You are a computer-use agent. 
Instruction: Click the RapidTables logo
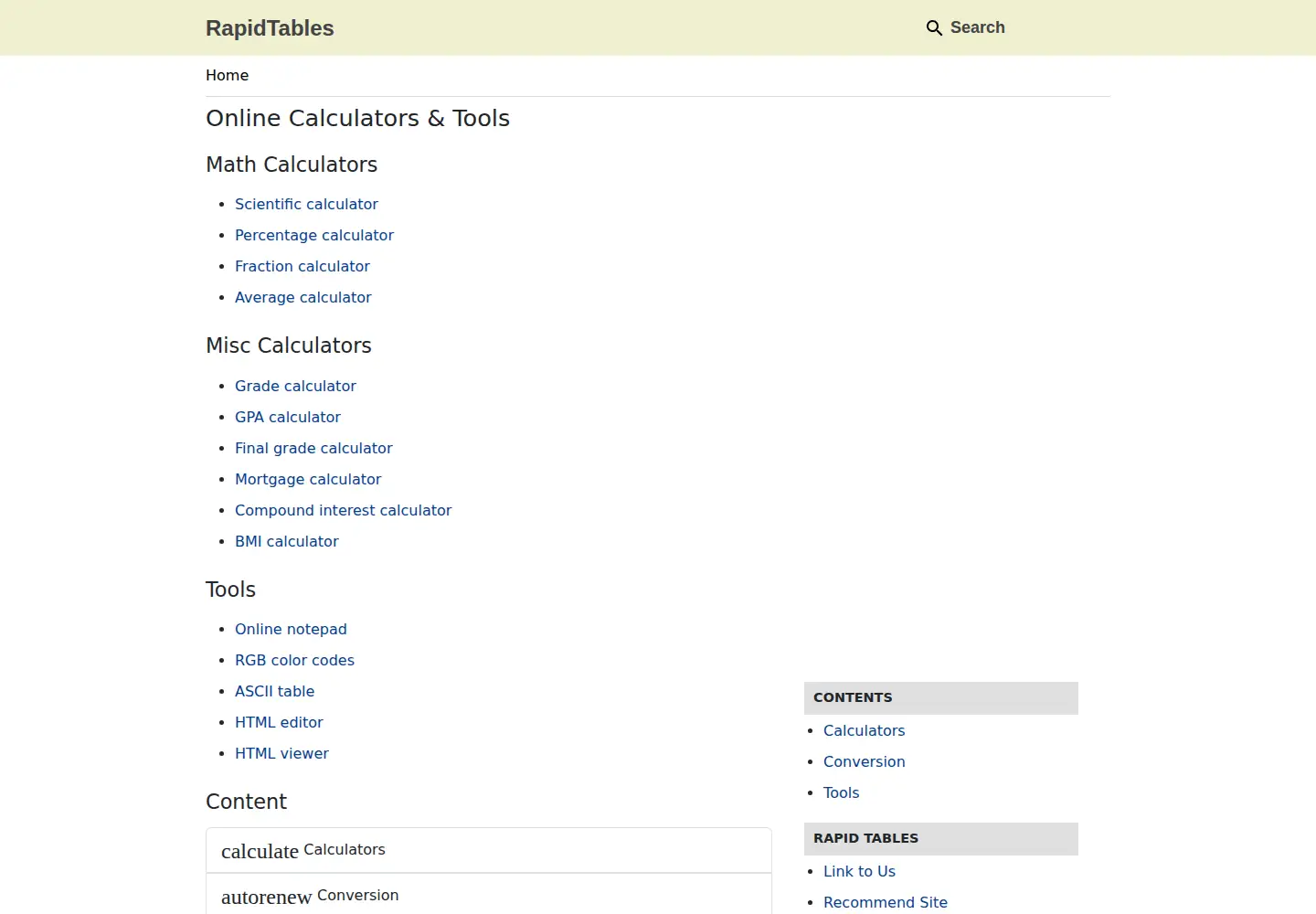click(x=270, y=28)
